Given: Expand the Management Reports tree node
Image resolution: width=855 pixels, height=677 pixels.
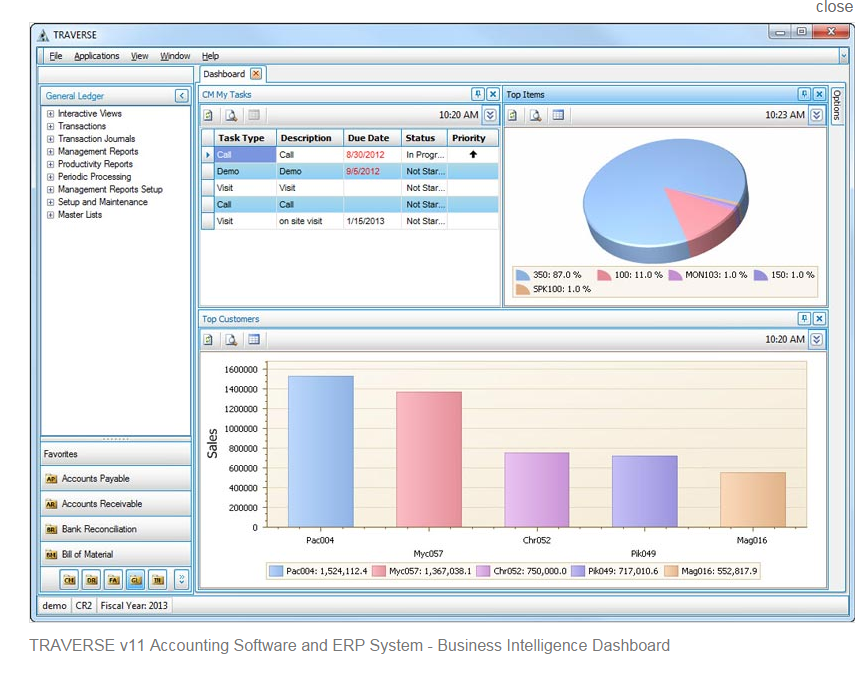Looking at the screenshot, I should (50, 152).
